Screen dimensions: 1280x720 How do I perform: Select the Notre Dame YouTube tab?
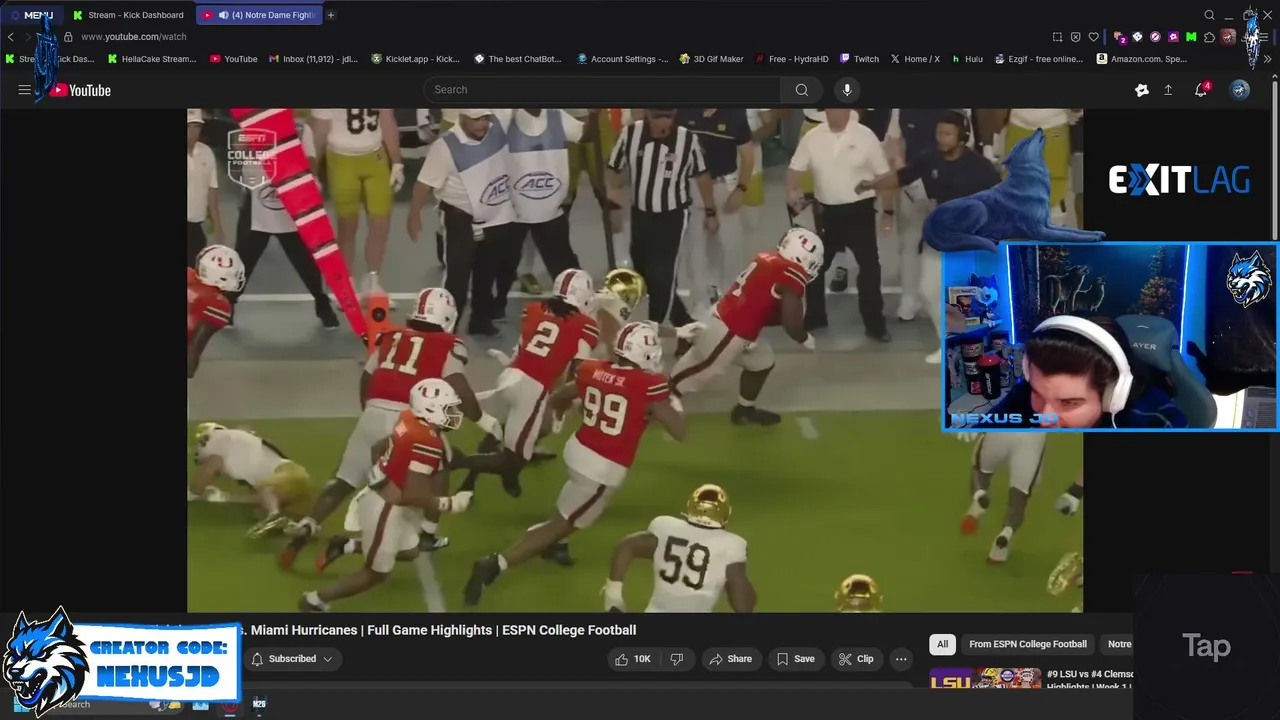(x=258, y=15)
